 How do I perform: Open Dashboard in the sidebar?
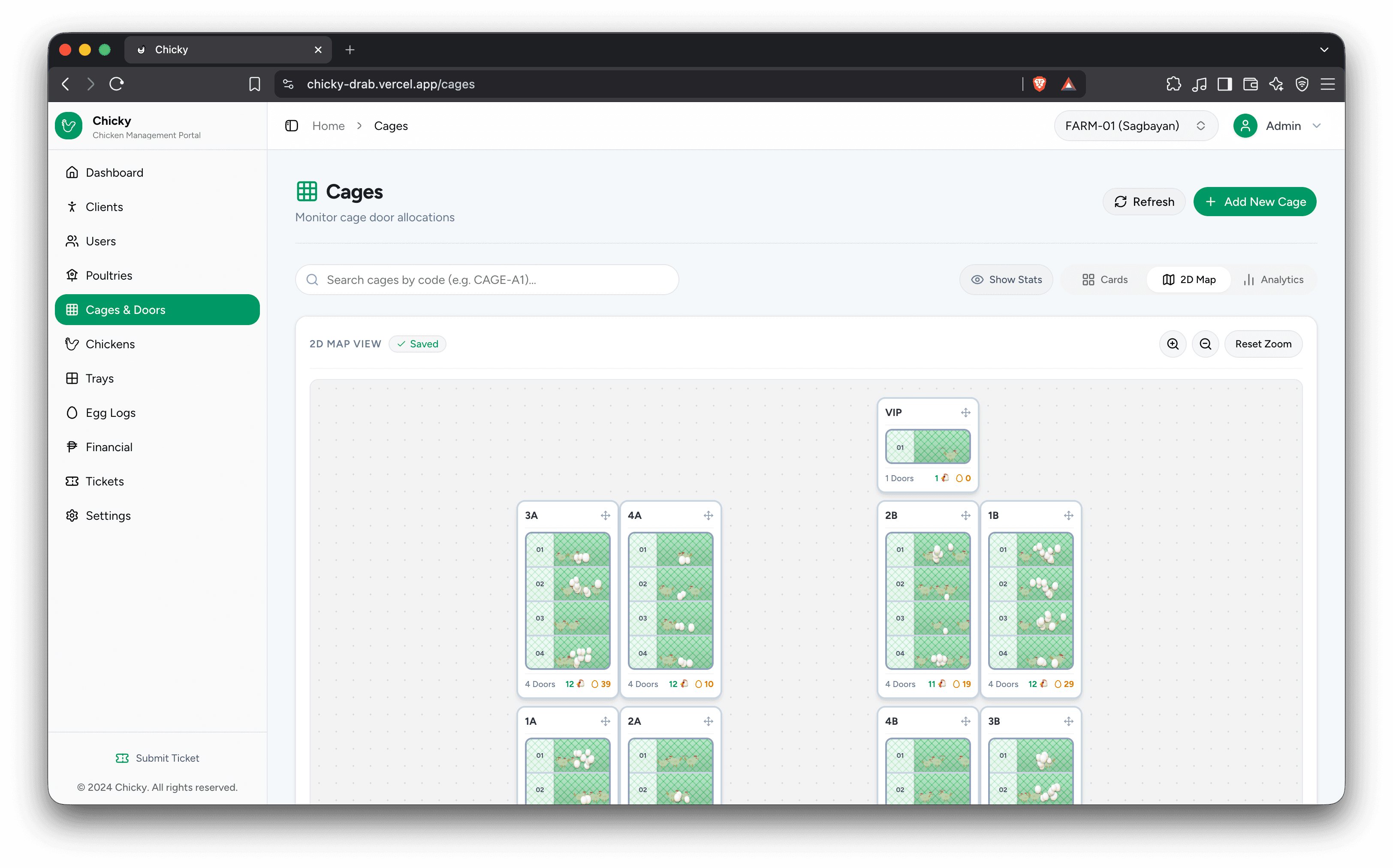coord(157,172)
